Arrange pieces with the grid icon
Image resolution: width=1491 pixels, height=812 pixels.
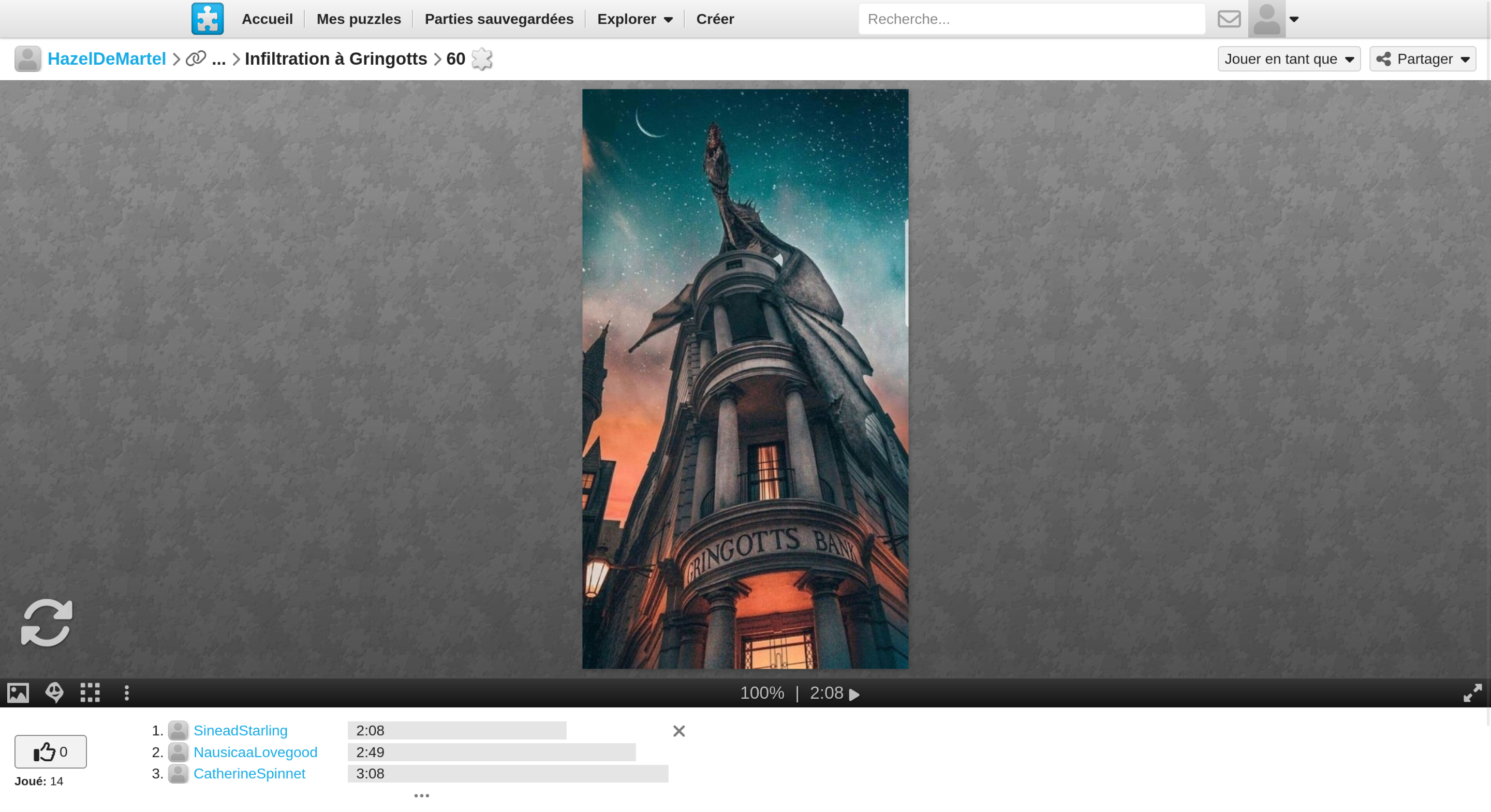tap(90, 692)
